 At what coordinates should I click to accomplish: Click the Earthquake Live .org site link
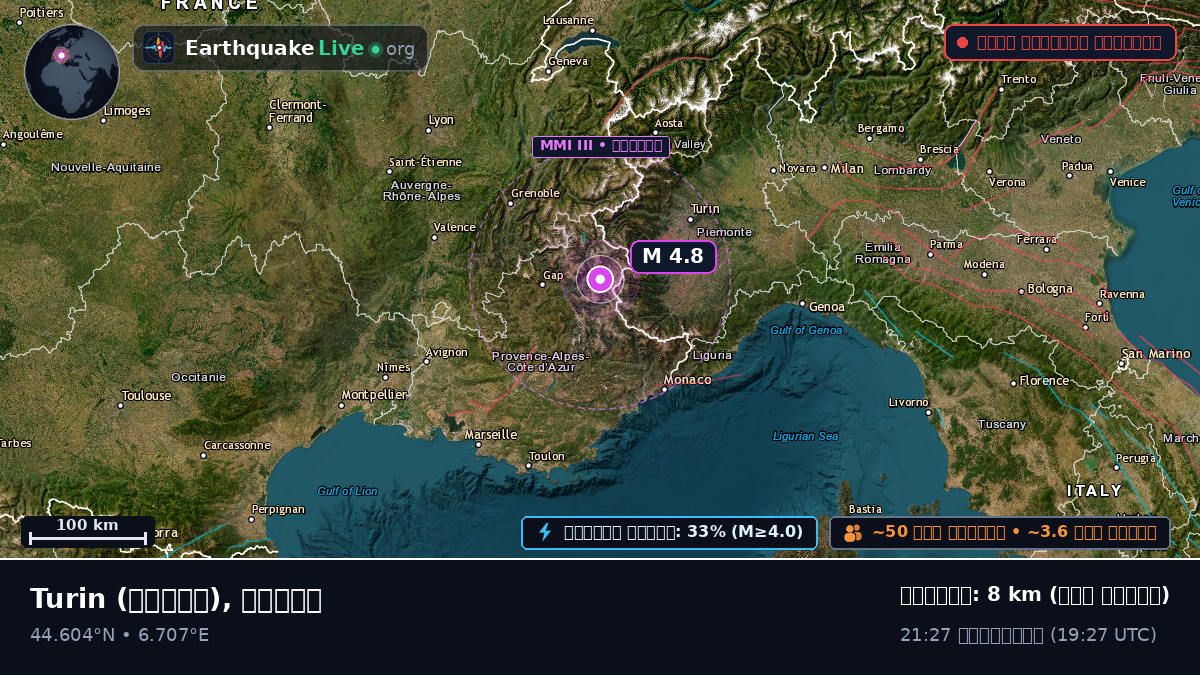click(x=280, y=48)
